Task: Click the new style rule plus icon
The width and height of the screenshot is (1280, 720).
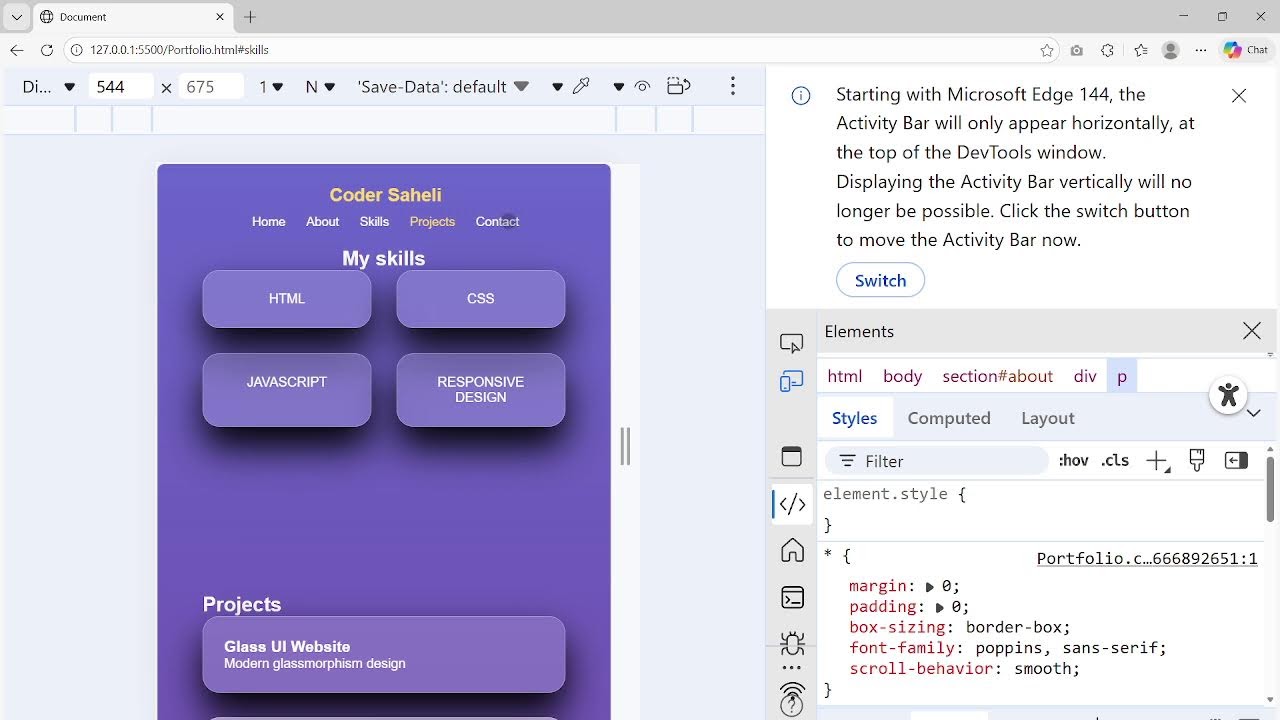Action: click(x=1157, y=461)
